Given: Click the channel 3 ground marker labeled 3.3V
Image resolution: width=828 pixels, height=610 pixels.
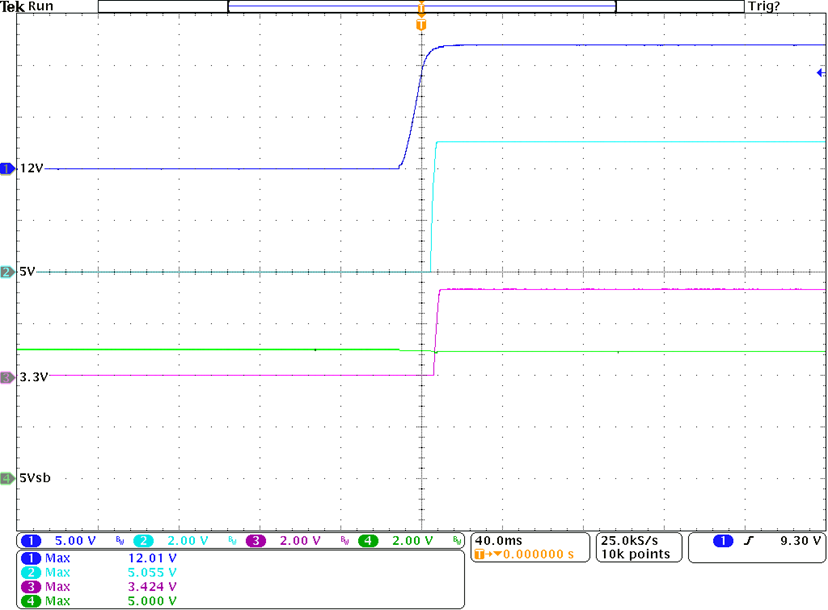Looking at the screenshot, I should 7,378.
